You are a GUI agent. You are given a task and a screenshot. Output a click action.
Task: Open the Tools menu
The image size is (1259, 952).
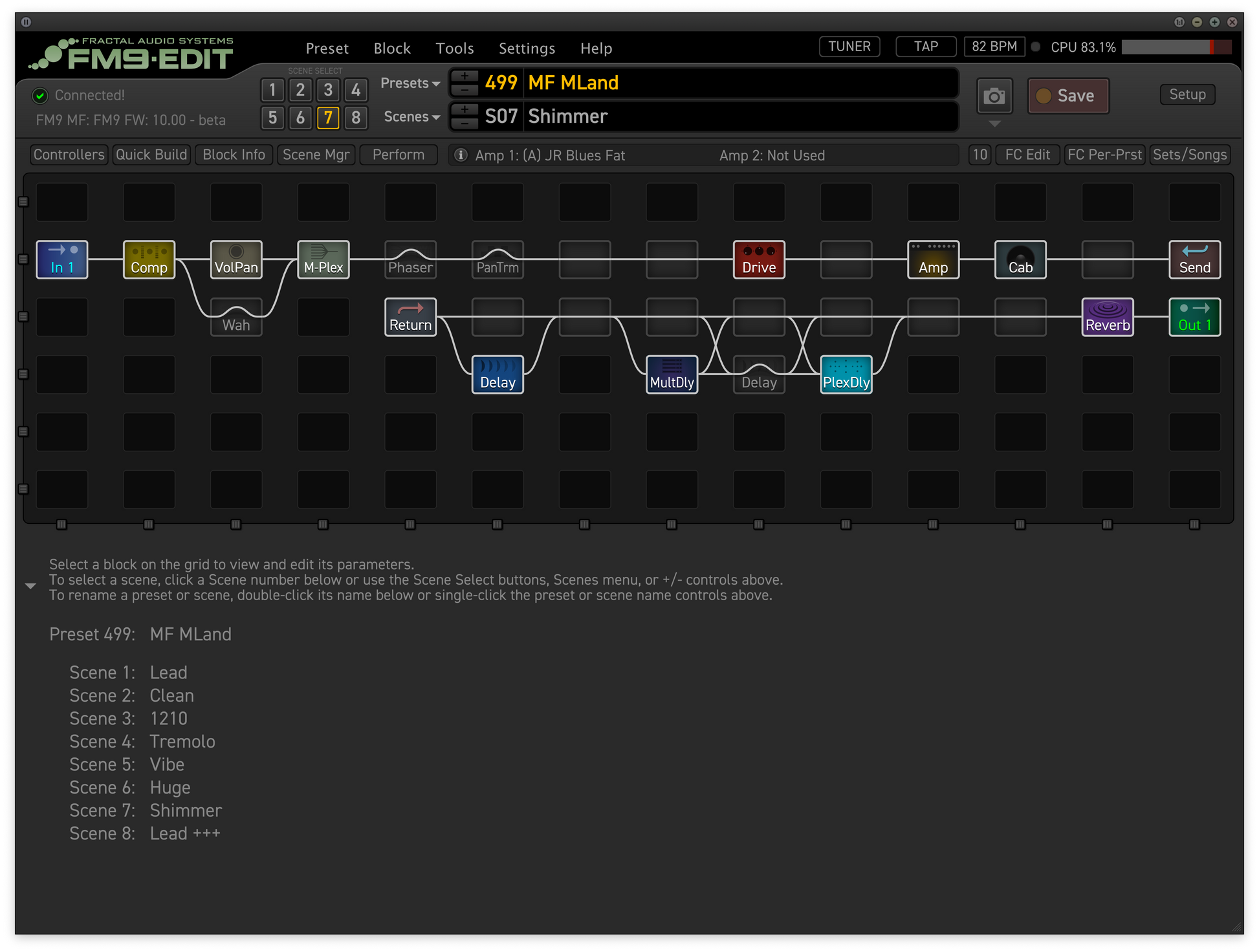point(454,49)
